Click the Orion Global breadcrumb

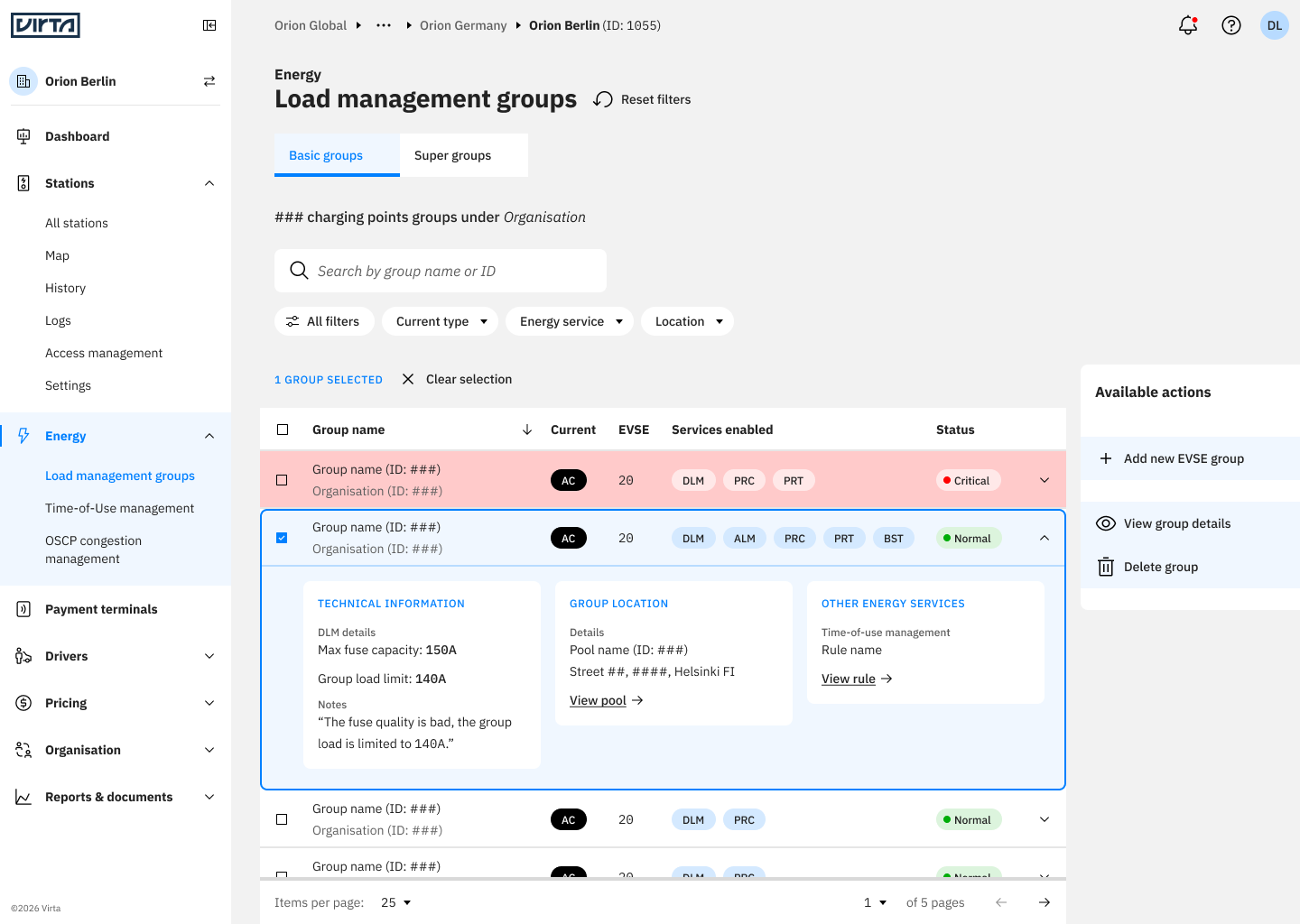[x=311, y=25]
